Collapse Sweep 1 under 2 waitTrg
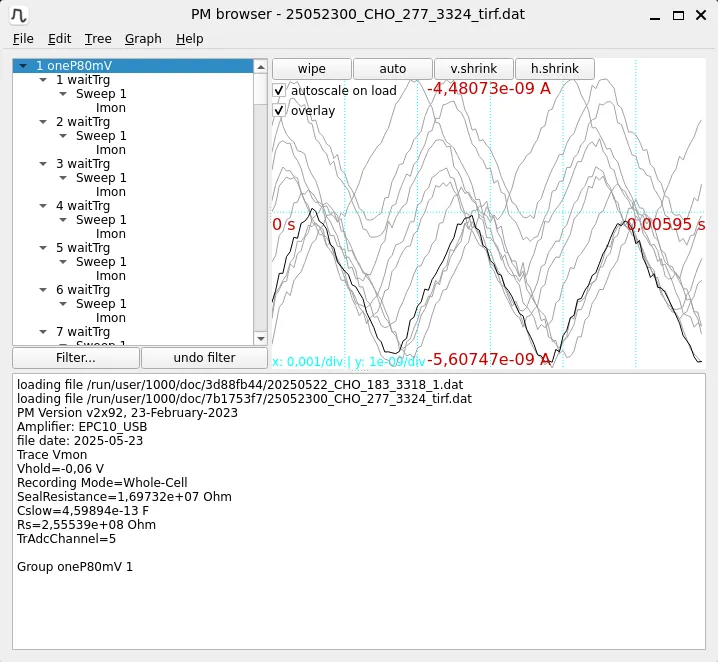The image size is (718, 662). (x=63, y=136)
